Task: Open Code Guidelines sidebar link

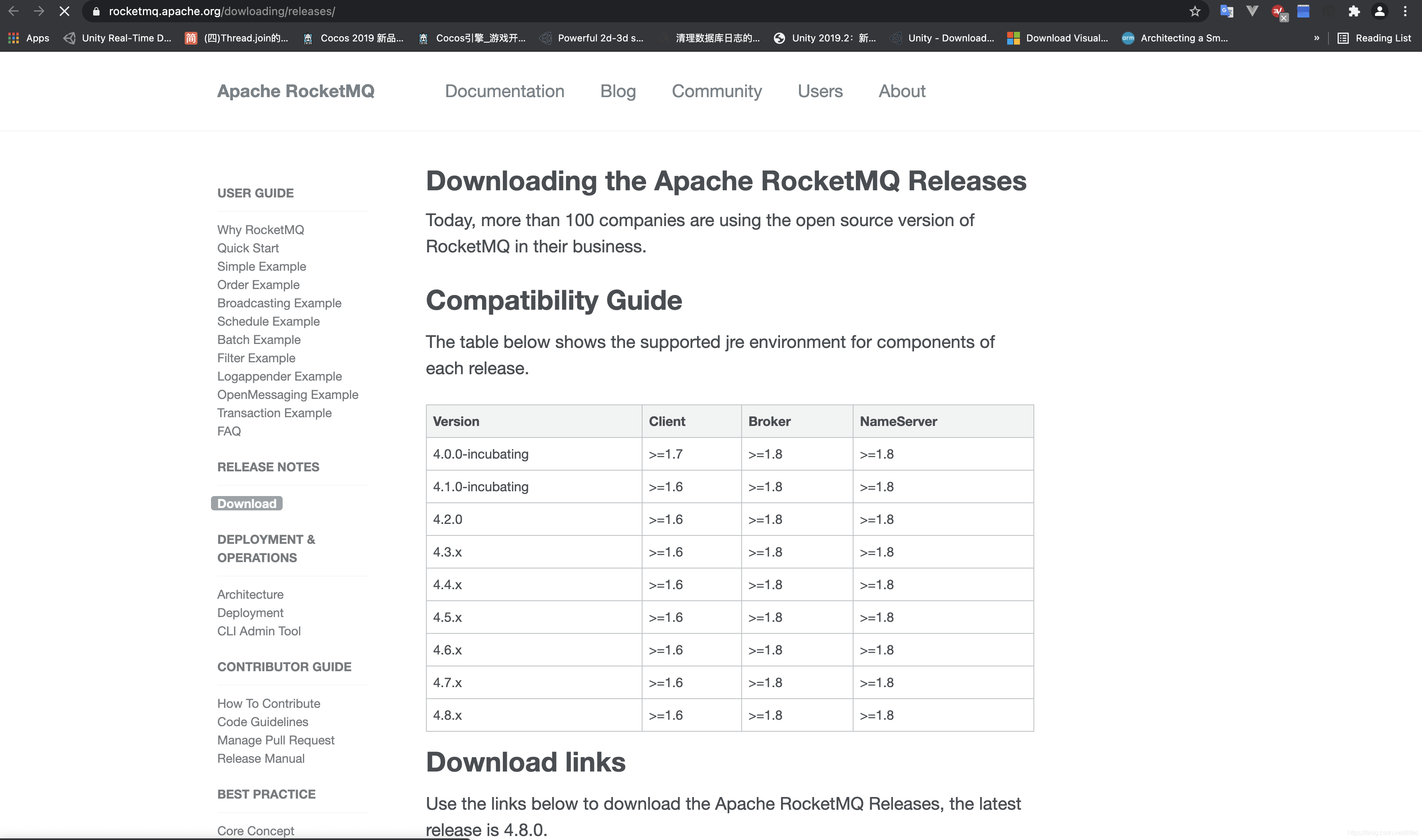Action: tap(263, 722)
